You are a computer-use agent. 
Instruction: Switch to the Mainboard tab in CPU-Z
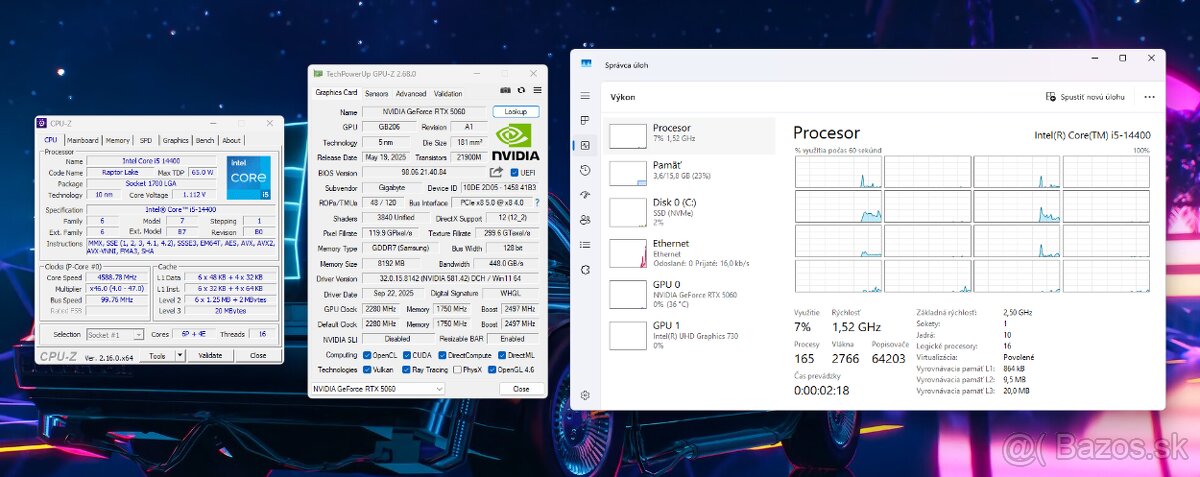[x=82, y=140]
